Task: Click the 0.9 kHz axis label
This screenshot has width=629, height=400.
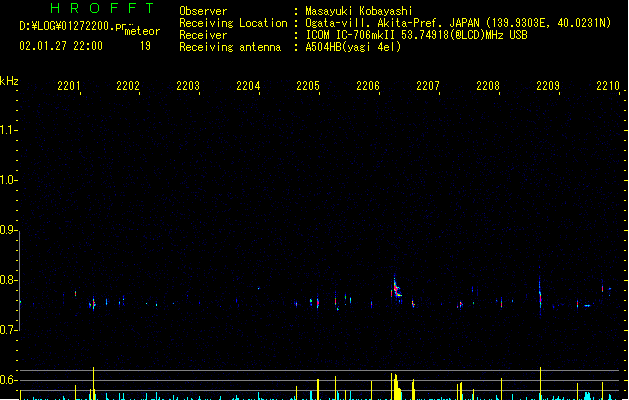Action: coord(8,230)
